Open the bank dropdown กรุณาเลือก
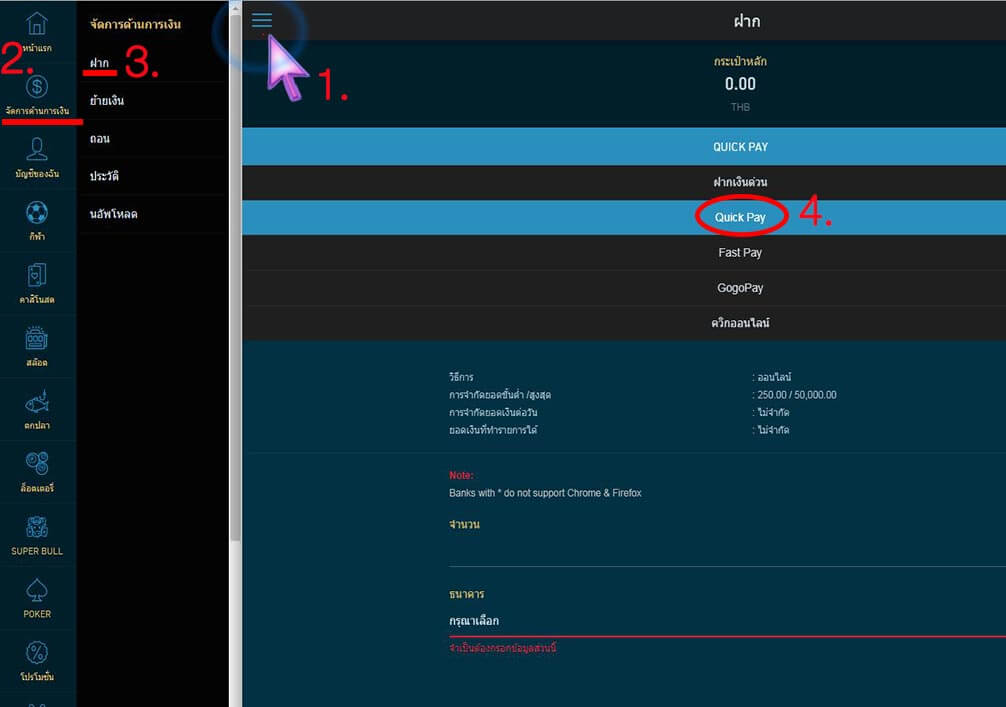 (x=728, y=621)
